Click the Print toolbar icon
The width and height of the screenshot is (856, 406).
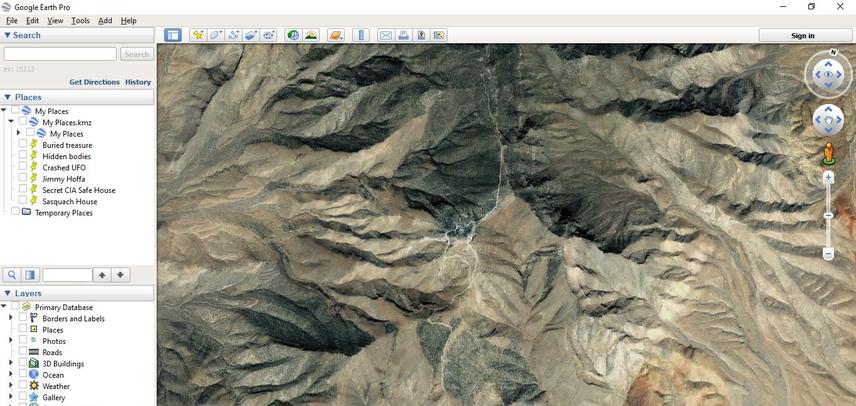pos(403,35)
